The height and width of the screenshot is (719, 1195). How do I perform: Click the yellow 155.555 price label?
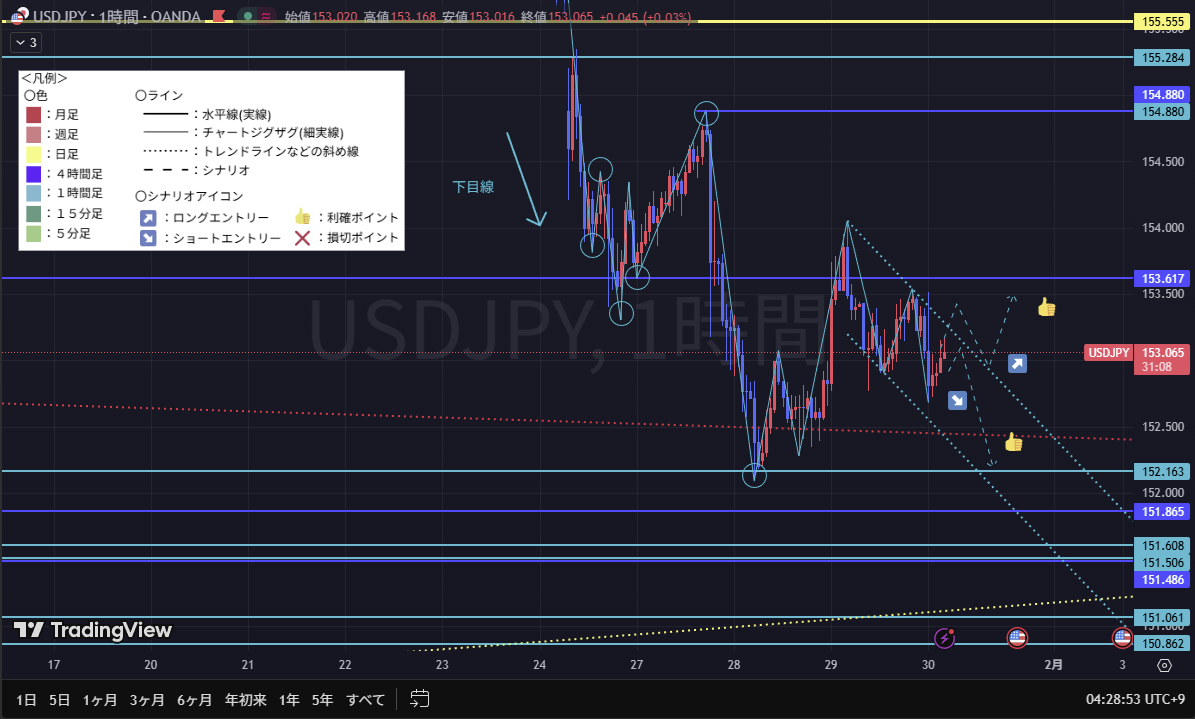(1160, 21)
